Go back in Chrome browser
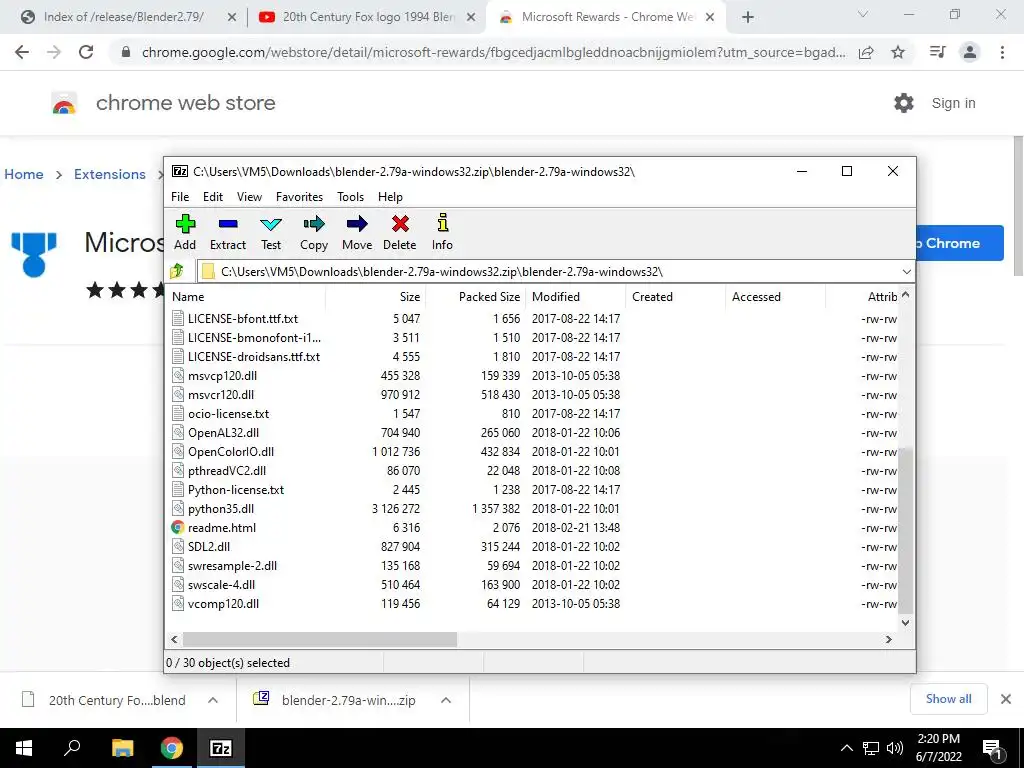Viewport: 1024px width, 768px height. click(x=22, y=52)
